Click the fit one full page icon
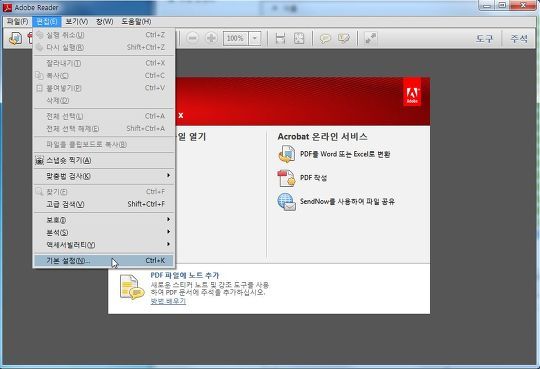 [299, 38]
